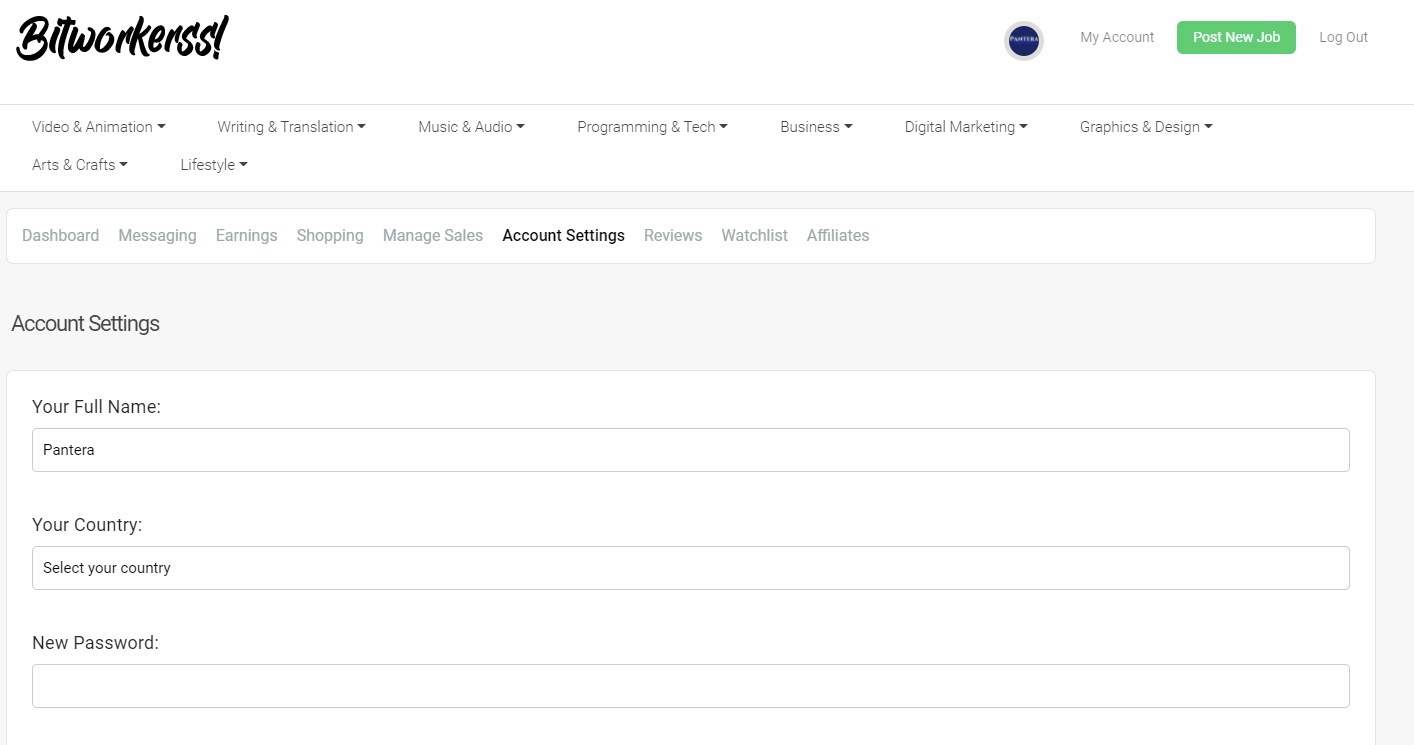
Task: Open the Affiliates tab
Action: point(838,236)
